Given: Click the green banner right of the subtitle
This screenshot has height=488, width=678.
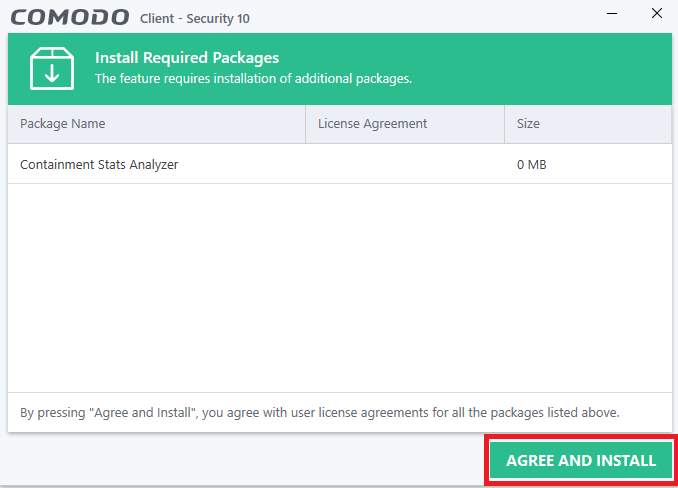Looking at the screenshot, I should [540, 69].
